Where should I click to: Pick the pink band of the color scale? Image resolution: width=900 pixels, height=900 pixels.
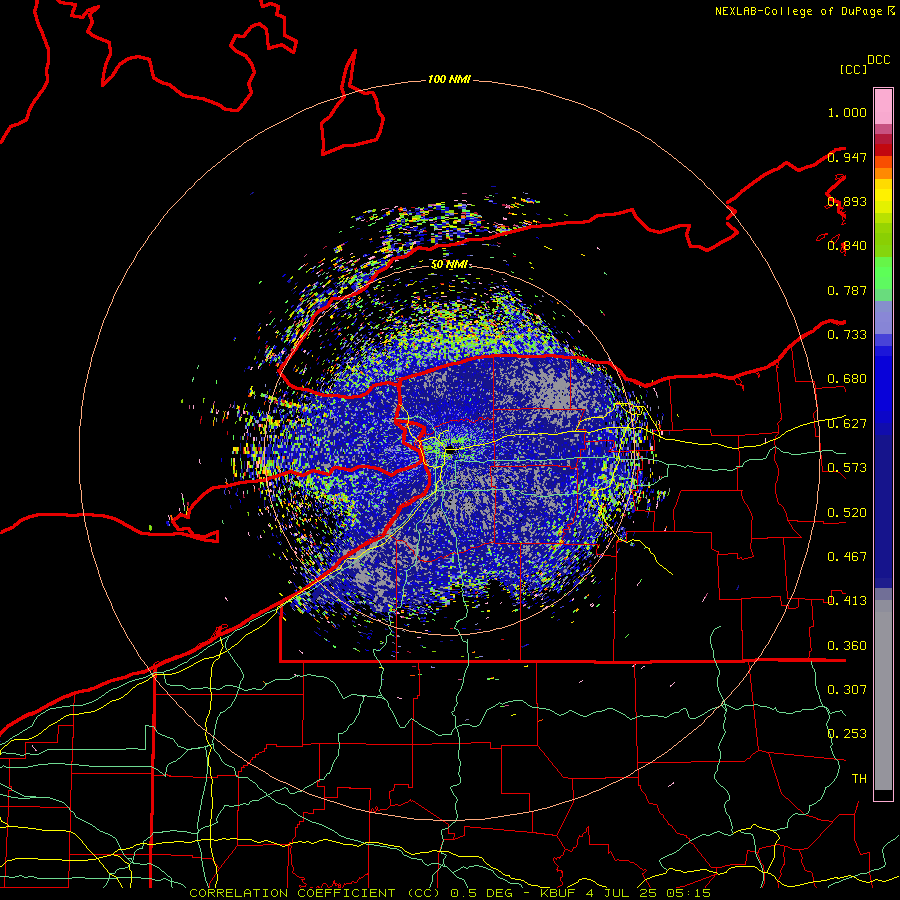(x=883, y=107)
